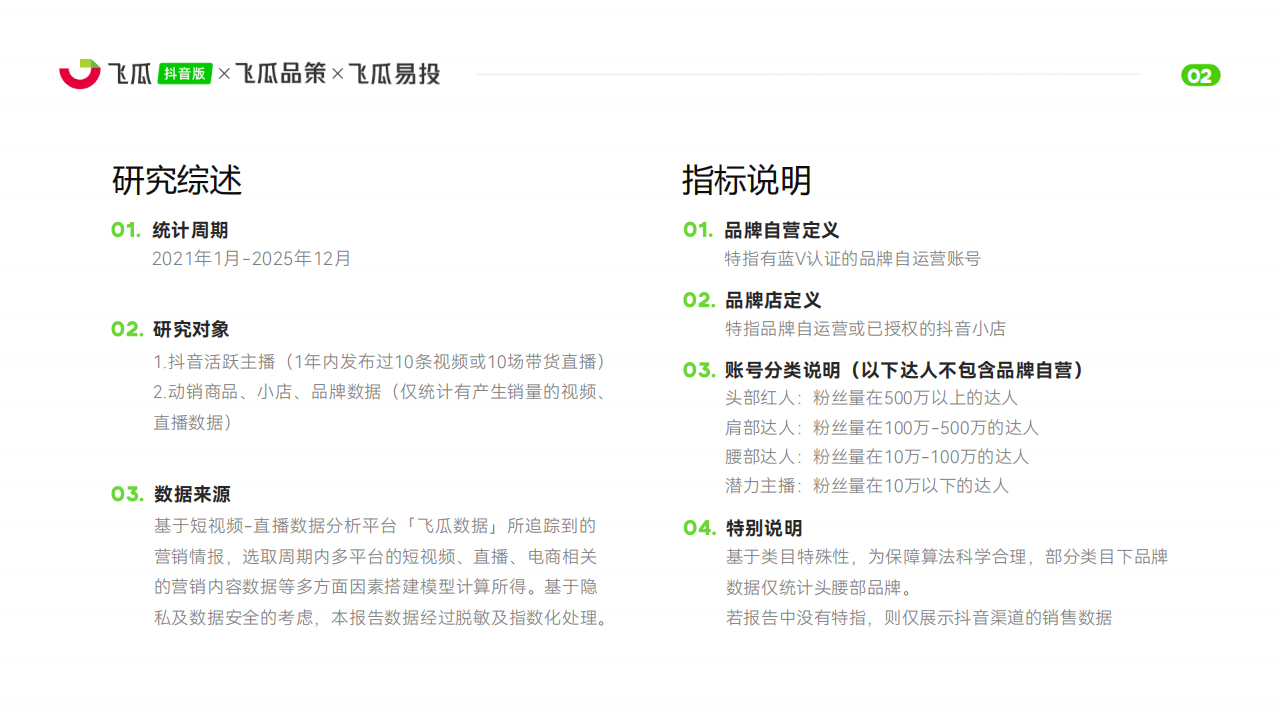This screenshot has width=1280, height=720.
Task: Click the 飞瓜品策 brand name in header
Action: pos(280,73)
